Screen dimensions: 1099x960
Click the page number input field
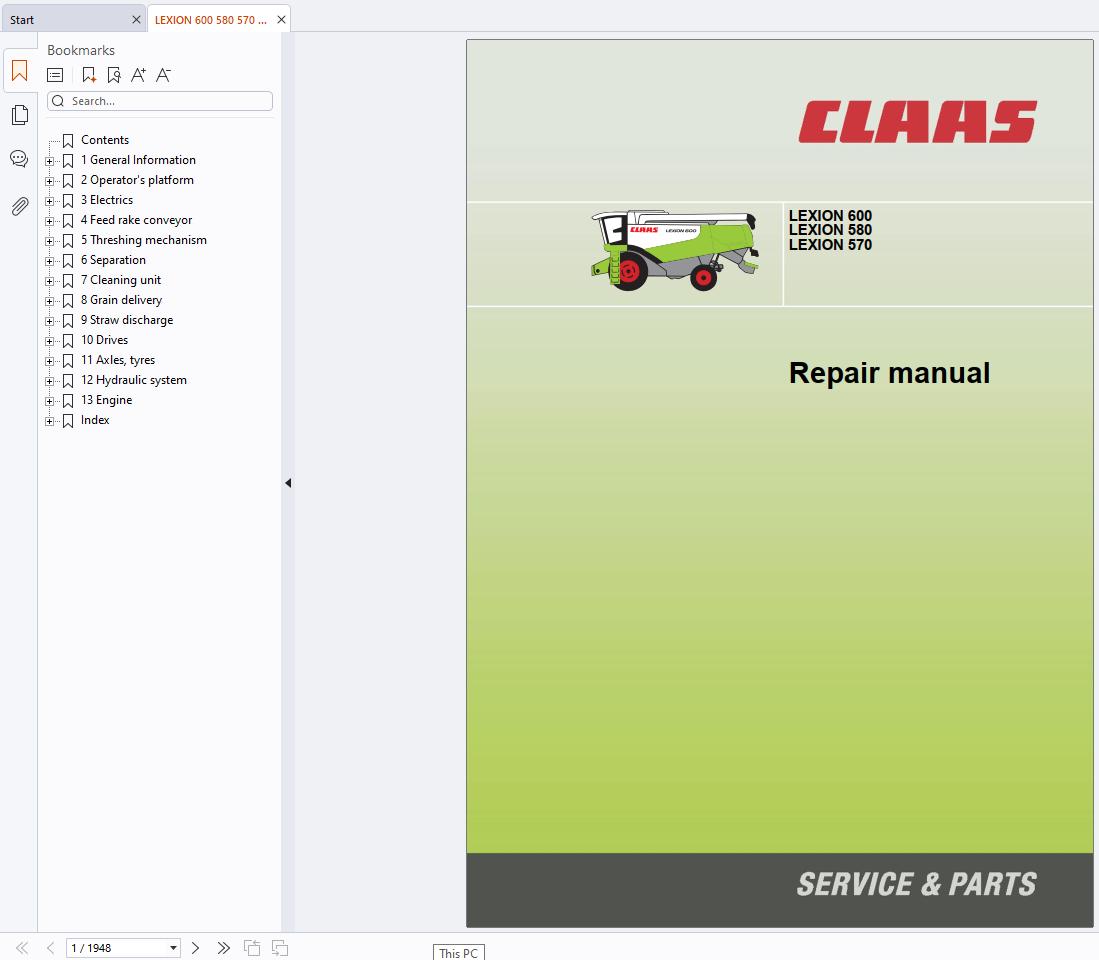point(118,948)
